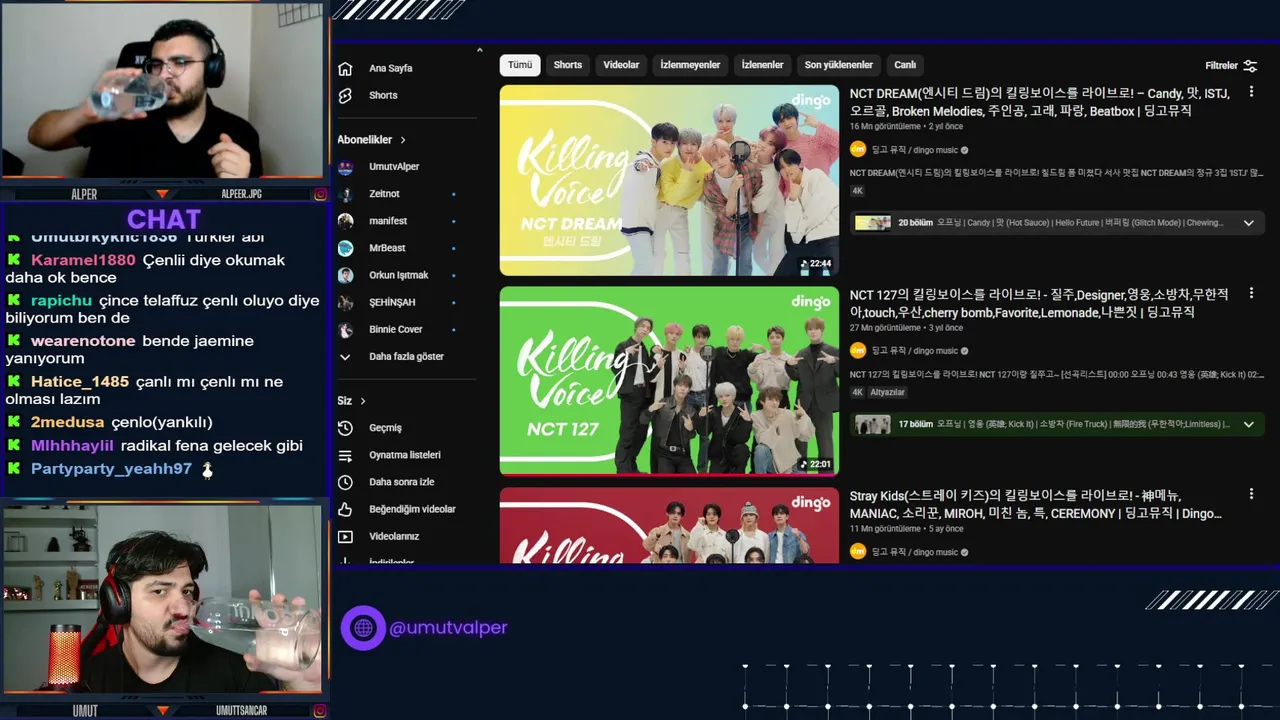Select Son yüklenenler filter chip

pyautogui.click(x=839, y=65)
